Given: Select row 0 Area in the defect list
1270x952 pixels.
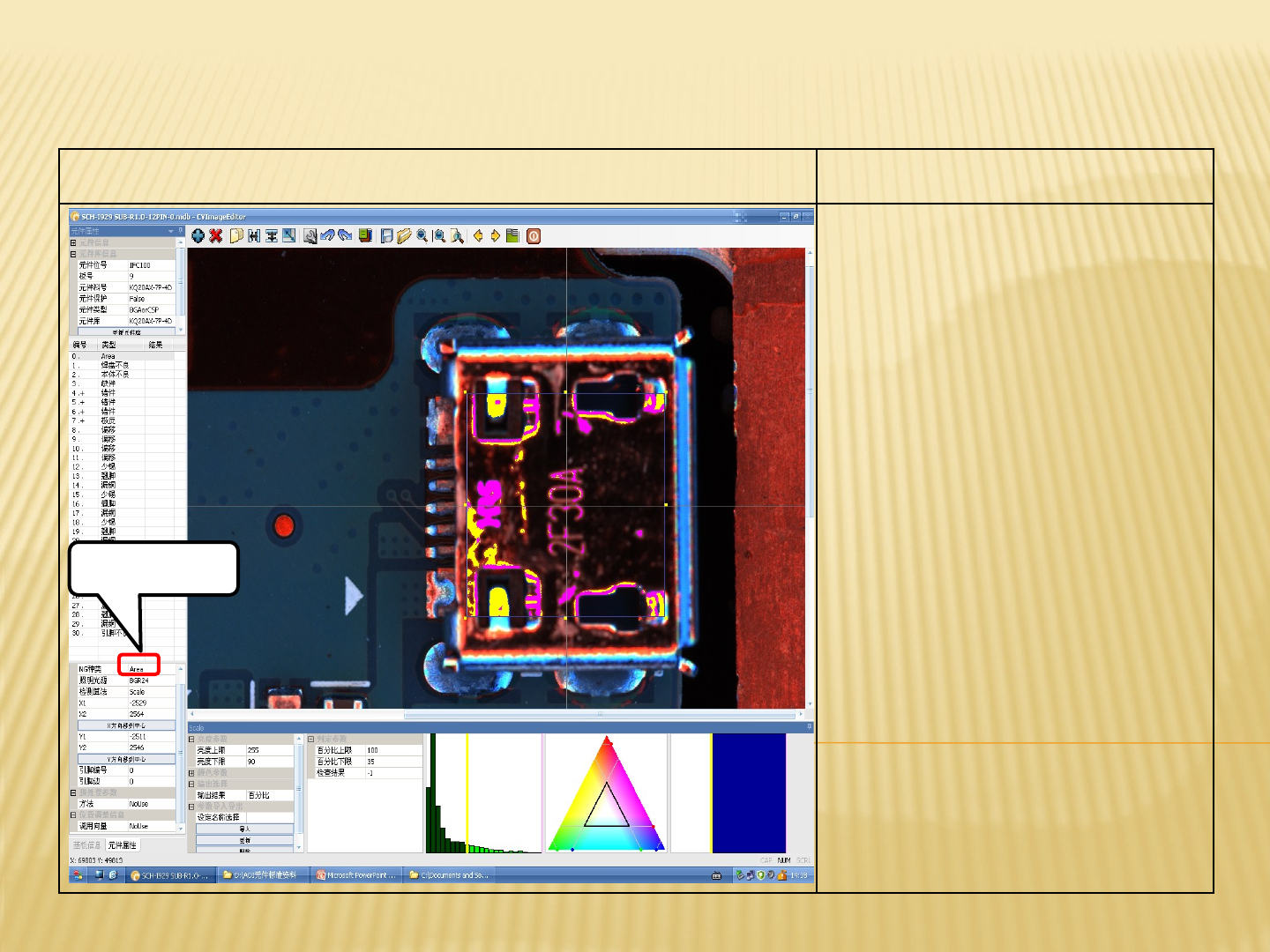Looking at the screenshot, I should pos(123,356).
